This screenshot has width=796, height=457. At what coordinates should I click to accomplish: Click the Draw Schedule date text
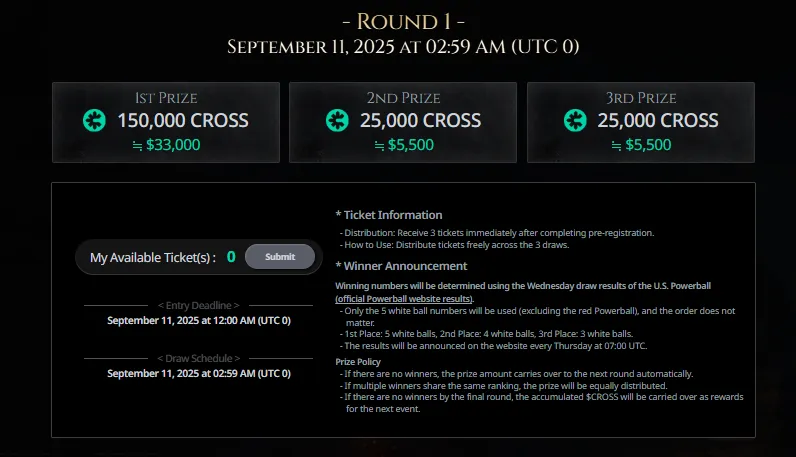point(198,373)
